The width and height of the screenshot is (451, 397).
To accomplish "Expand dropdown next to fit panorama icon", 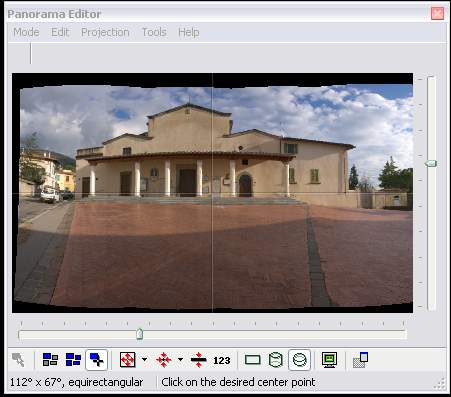I will 144,359.
